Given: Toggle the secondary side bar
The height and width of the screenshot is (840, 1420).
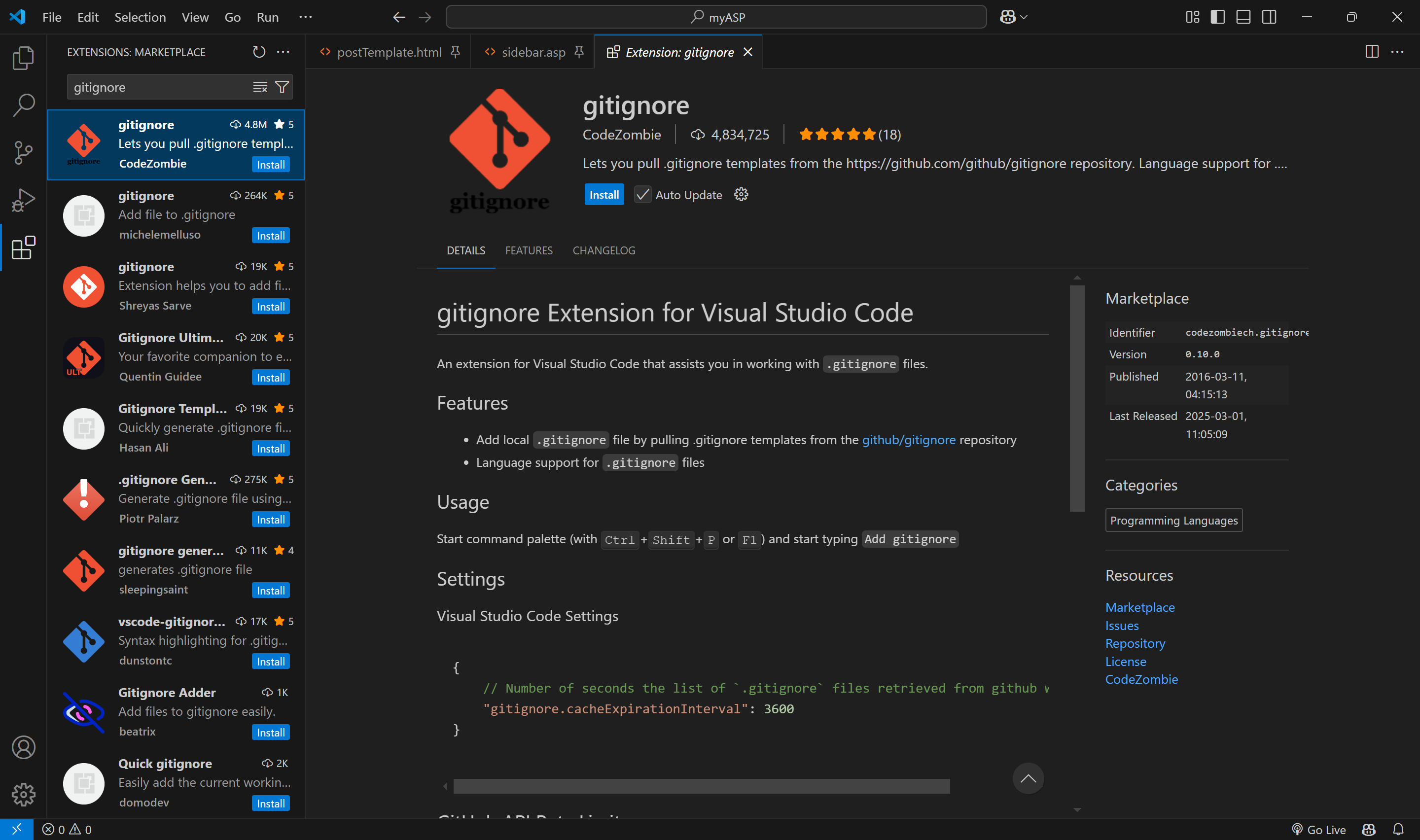Looking at the screenshot, I should tap(1269, 17).
